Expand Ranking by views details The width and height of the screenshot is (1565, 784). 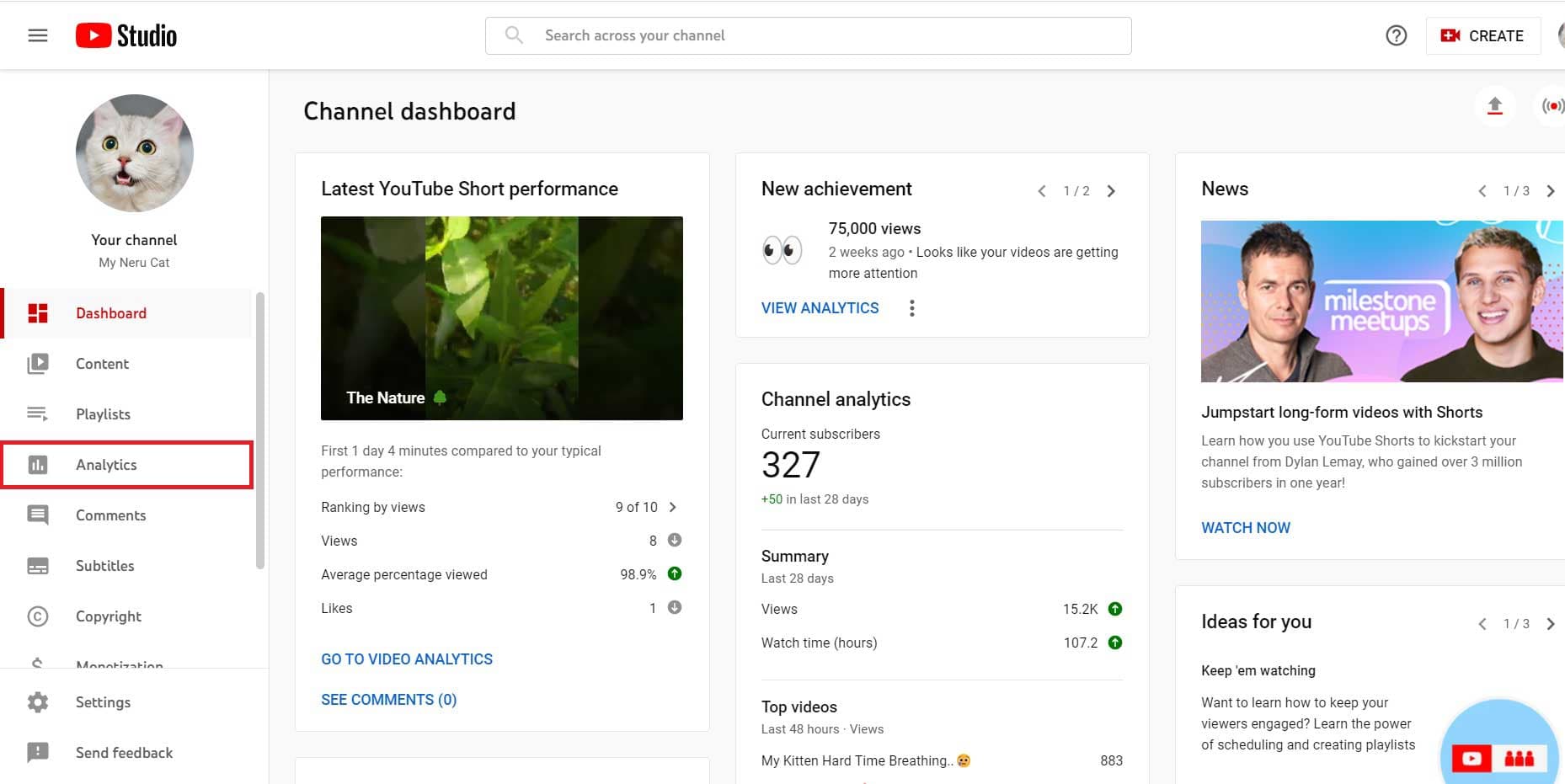tap(672, 507)
